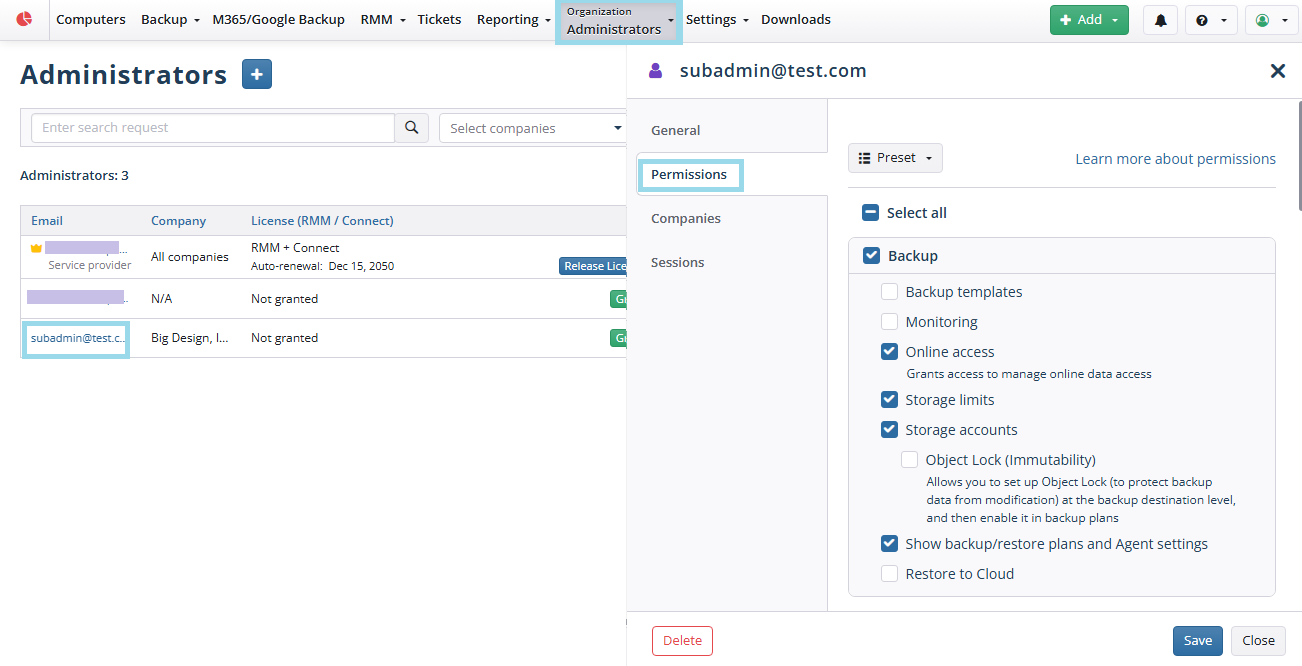1302x666 pixels.
Task: Click 'All companies' cell
Action: pyautogui.click(x=190, y=257)
